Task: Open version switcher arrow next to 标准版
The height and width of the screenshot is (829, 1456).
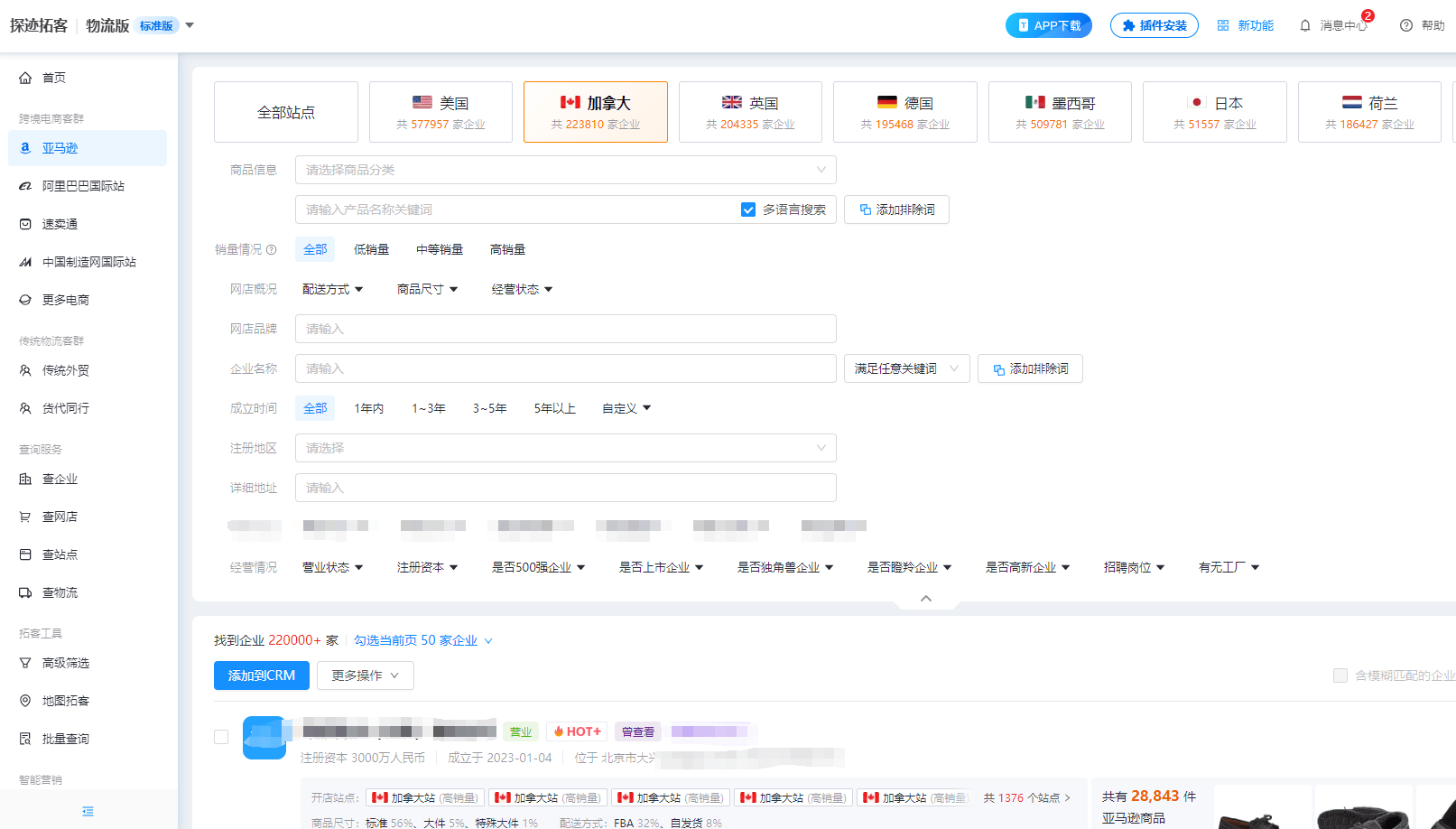Action: pyautogui.click(x=190, y=25)
